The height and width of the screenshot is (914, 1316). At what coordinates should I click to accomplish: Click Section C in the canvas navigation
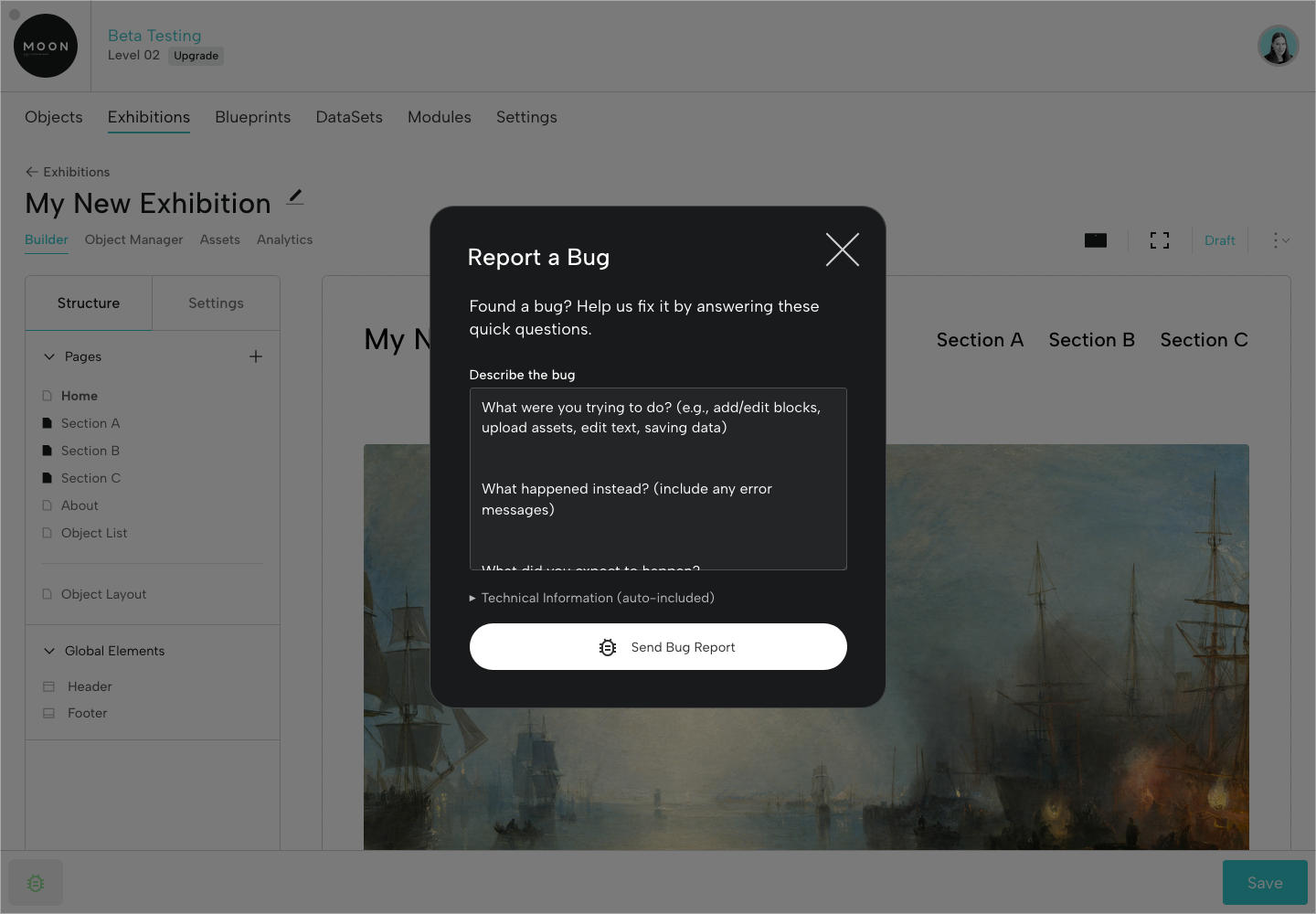1205,340
